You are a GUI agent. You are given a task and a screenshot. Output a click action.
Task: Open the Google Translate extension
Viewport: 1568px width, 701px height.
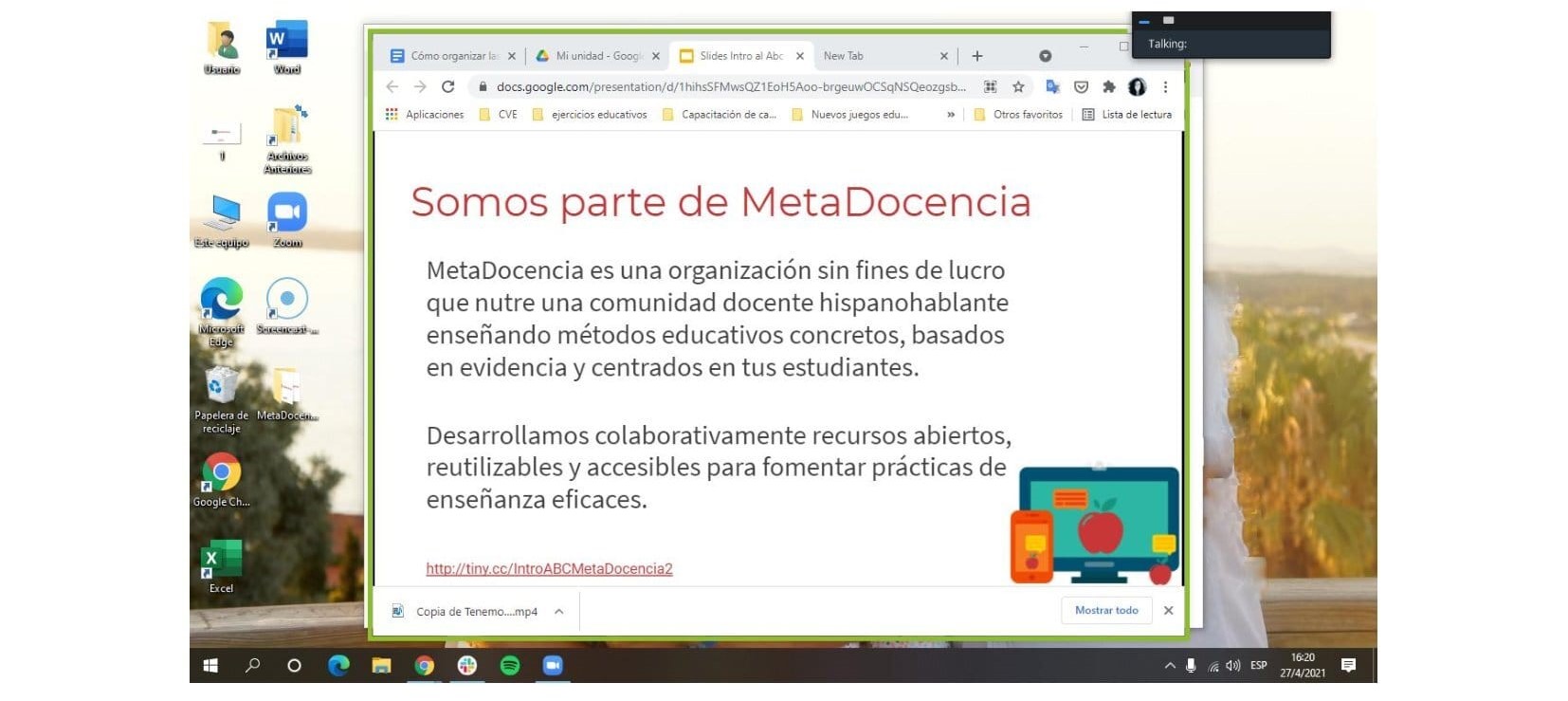[x=1052, y=86]
